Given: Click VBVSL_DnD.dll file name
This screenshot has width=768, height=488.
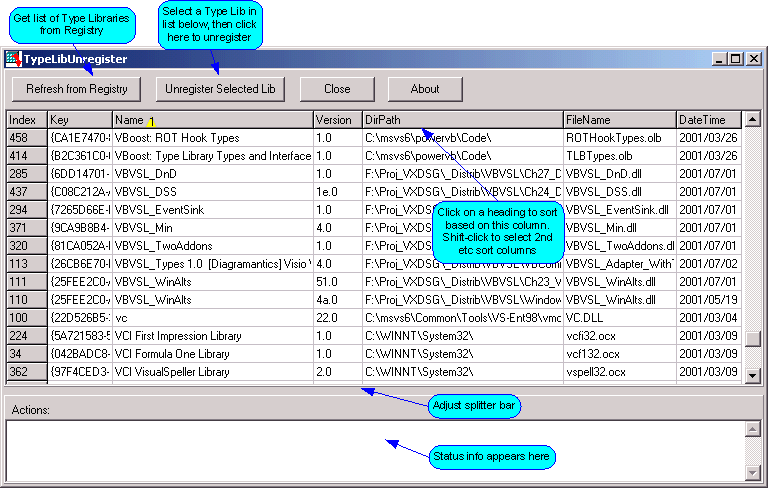Looking at the screenshot, I should pyautogui.click(x=620, y=174).
